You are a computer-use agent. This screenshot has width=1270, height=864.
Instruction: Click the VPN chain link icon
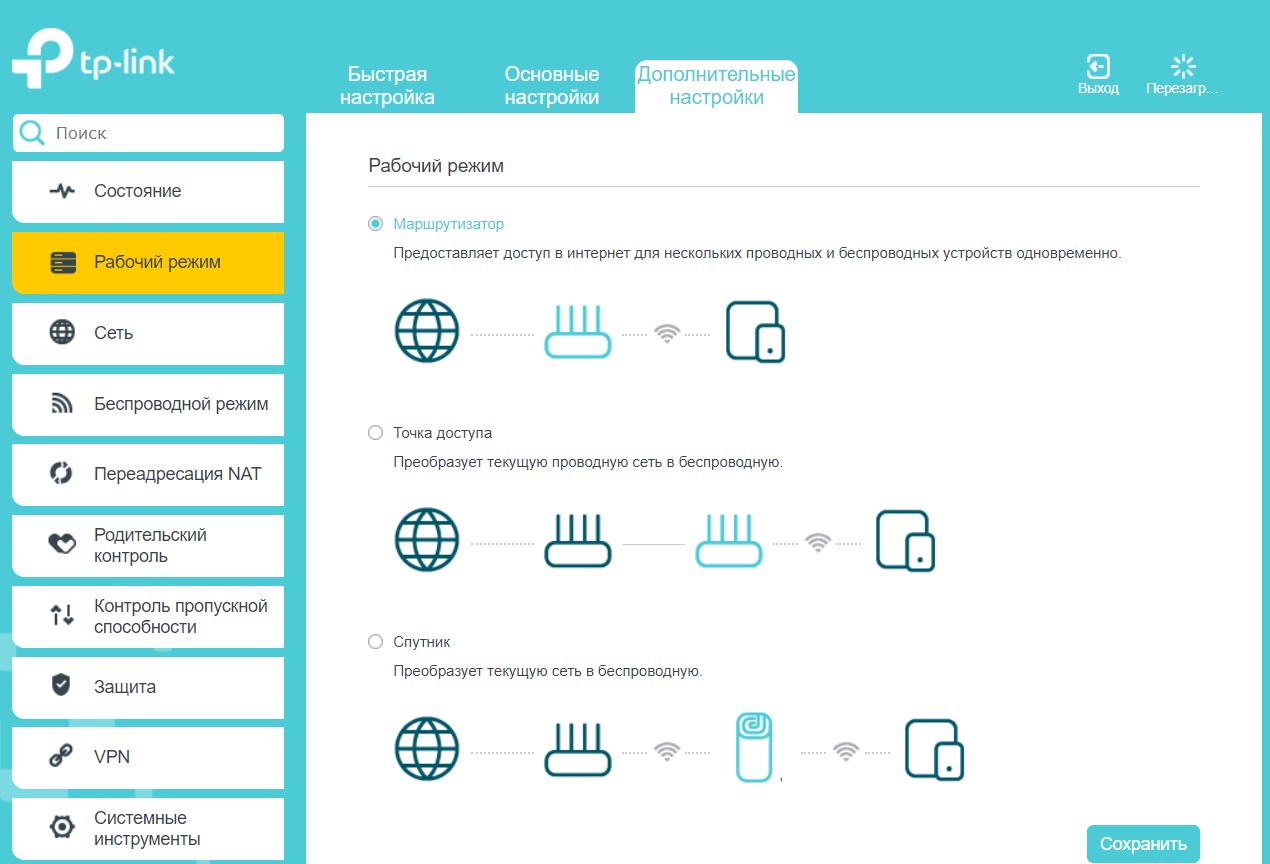(62, 757)
